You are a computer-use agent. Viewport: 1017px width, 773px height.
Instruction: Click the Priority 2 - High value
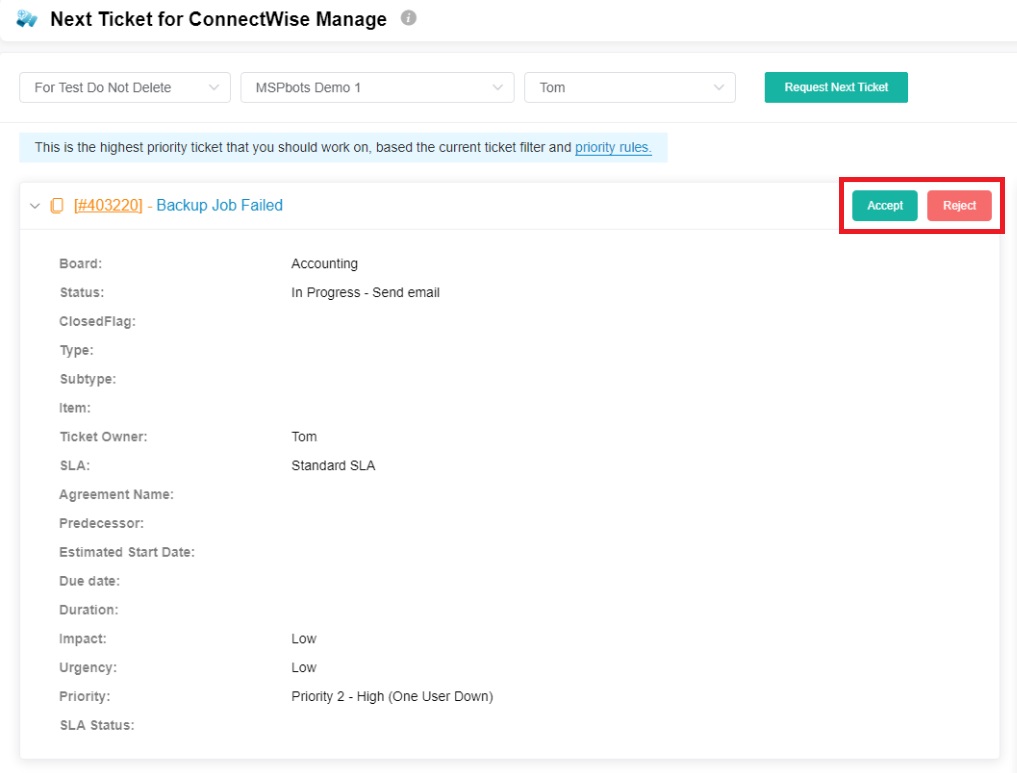coord(392,696)
